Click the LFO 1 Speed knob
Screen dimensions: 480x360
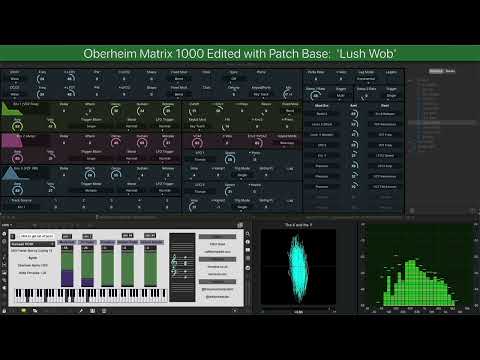[x=230, y=159]
